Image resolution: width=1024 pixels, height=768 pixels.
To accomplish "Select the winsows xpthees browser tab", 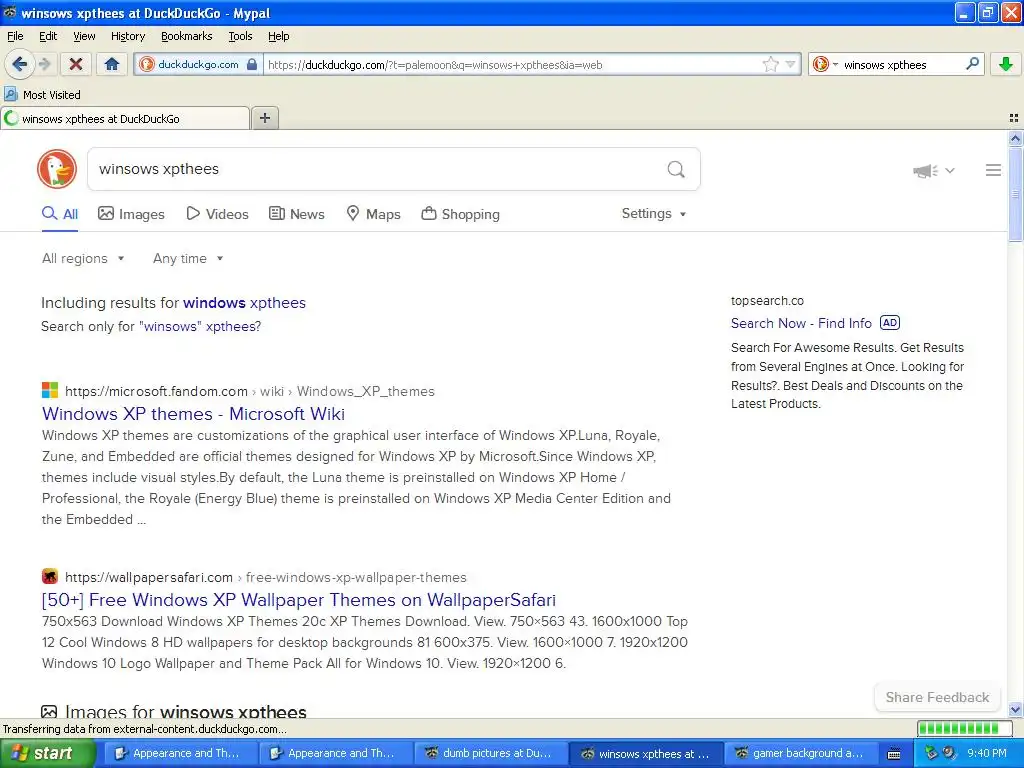I will pyautogui.click(x=125, y=119).
